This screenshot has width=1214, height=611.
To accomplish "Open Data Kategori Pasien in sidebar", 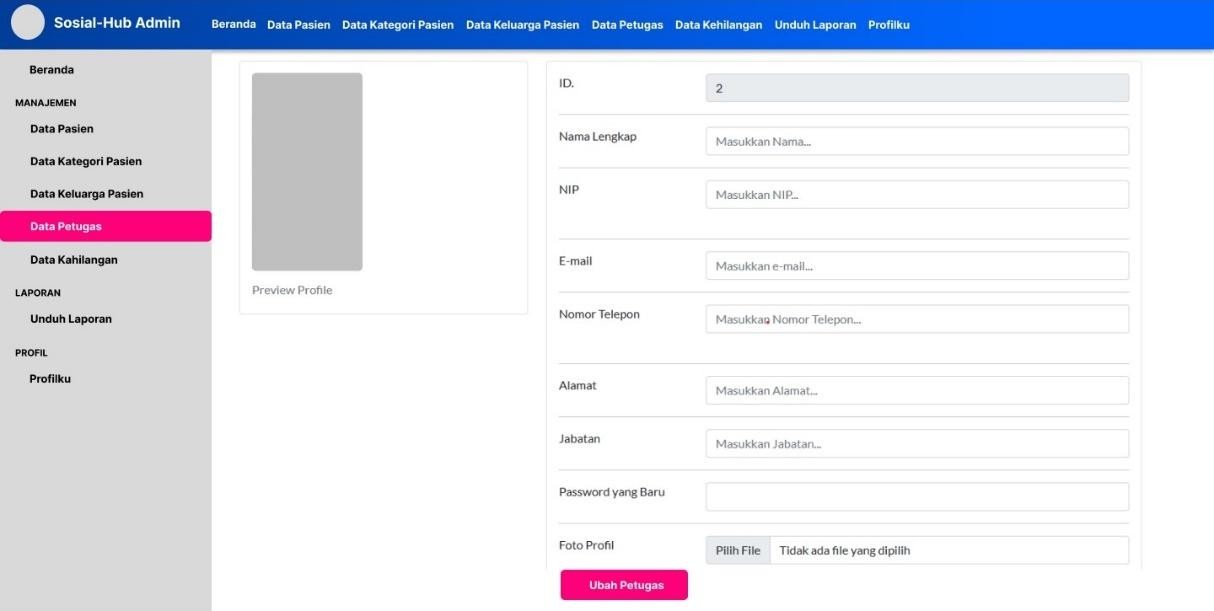I will (86, 161).
